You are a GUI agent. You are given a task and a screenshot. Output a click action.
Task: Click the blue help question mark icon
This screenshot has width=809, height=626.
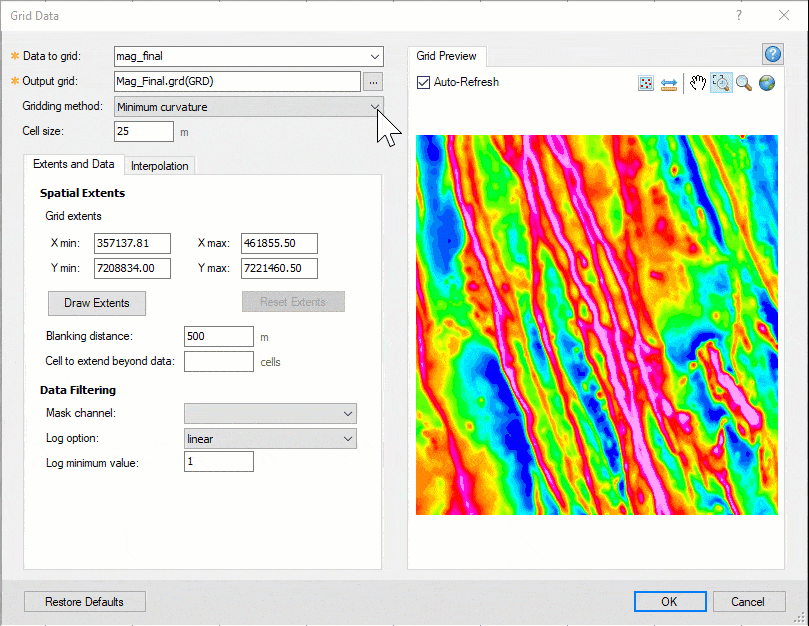(x=771, y=54)
